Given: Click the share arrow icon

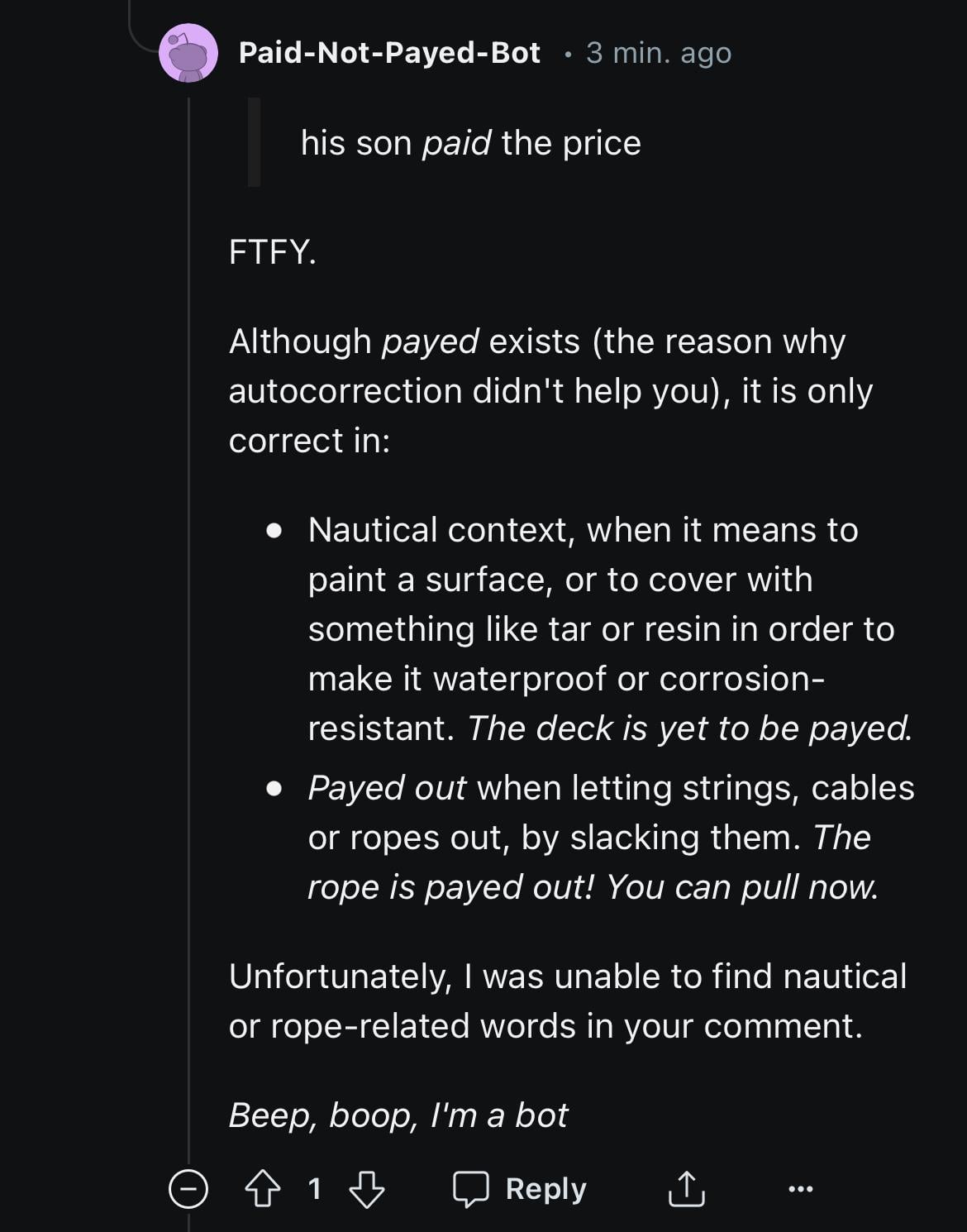Looking at the screenshot, I should [x=685, y=1189].
